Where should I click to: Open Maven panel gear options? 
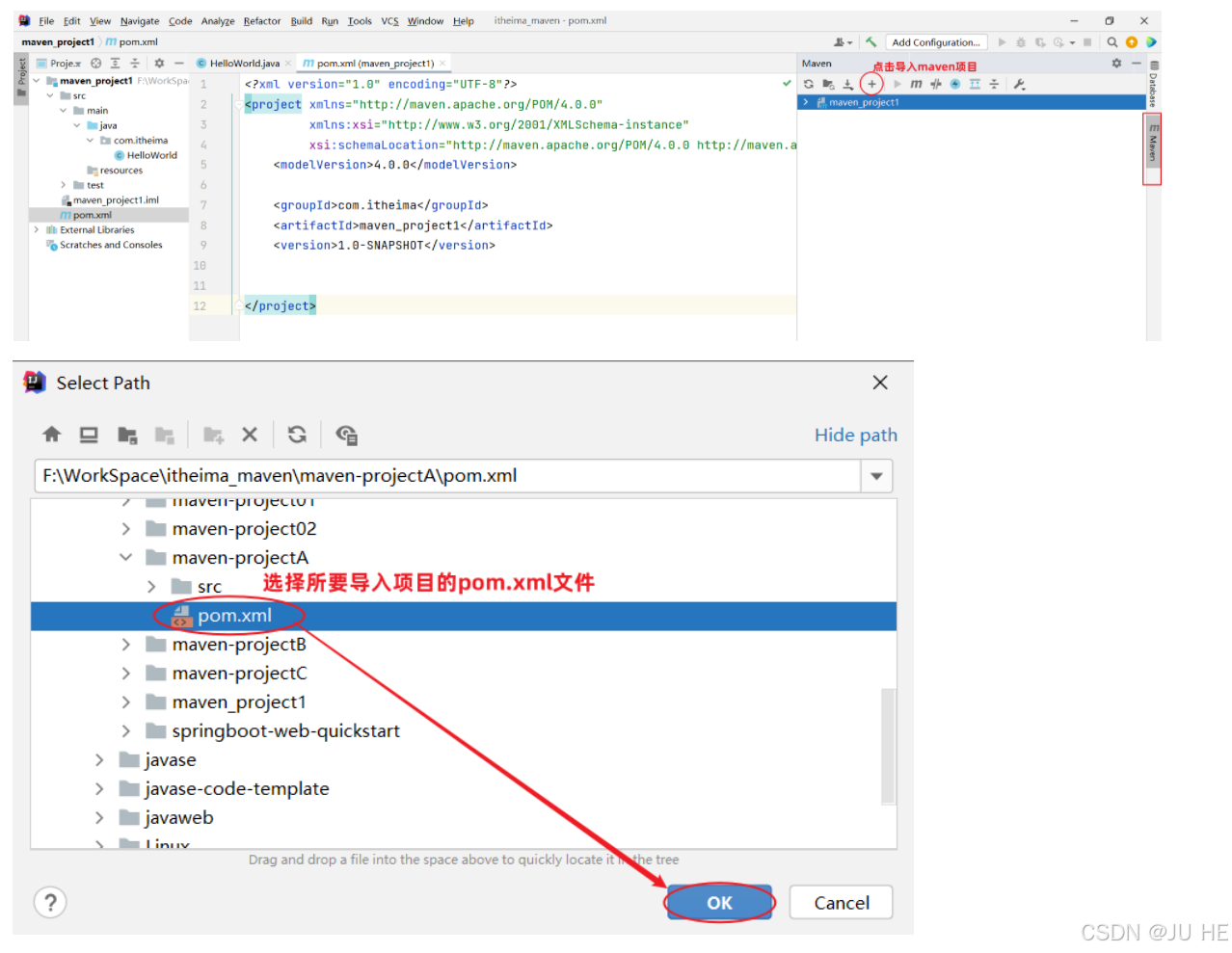tap(1116, 63)
